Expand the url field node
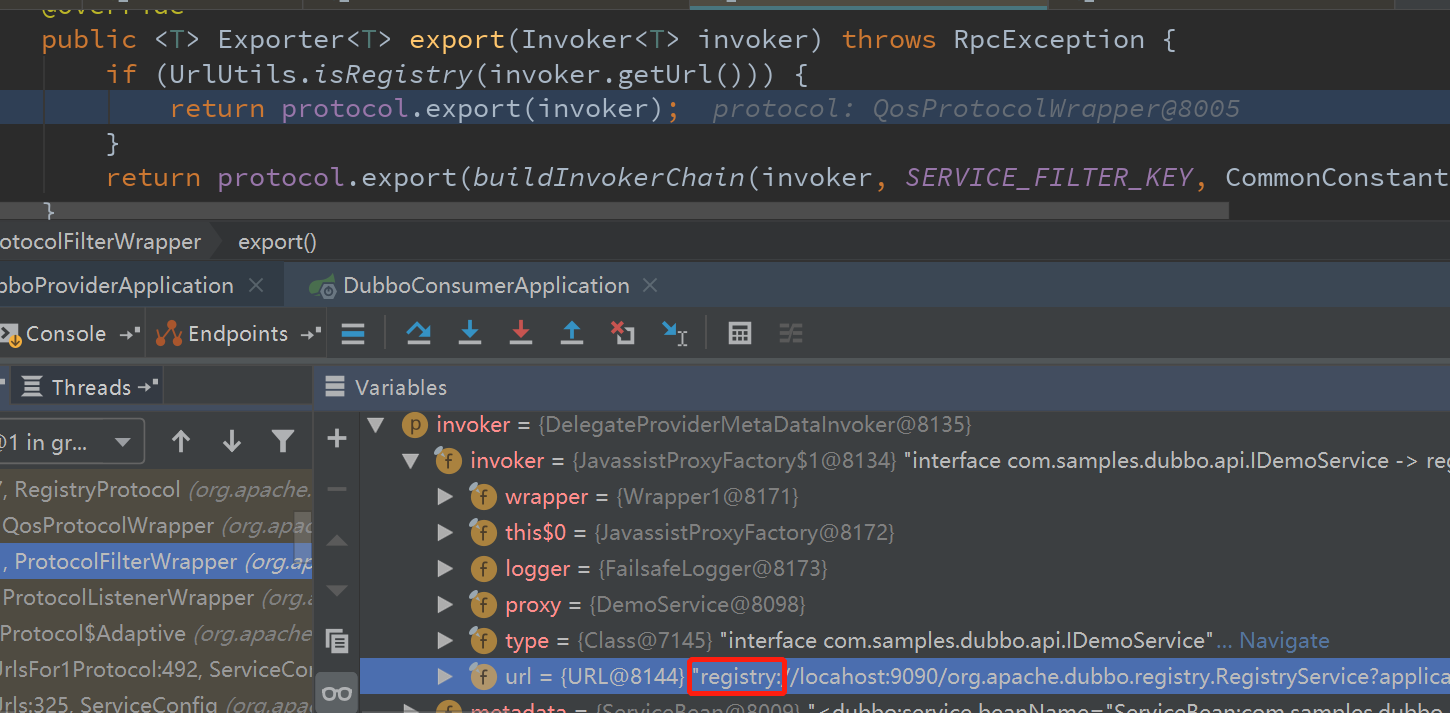Viewport: 1450px width, 713px height. click(x=445, y=677)
